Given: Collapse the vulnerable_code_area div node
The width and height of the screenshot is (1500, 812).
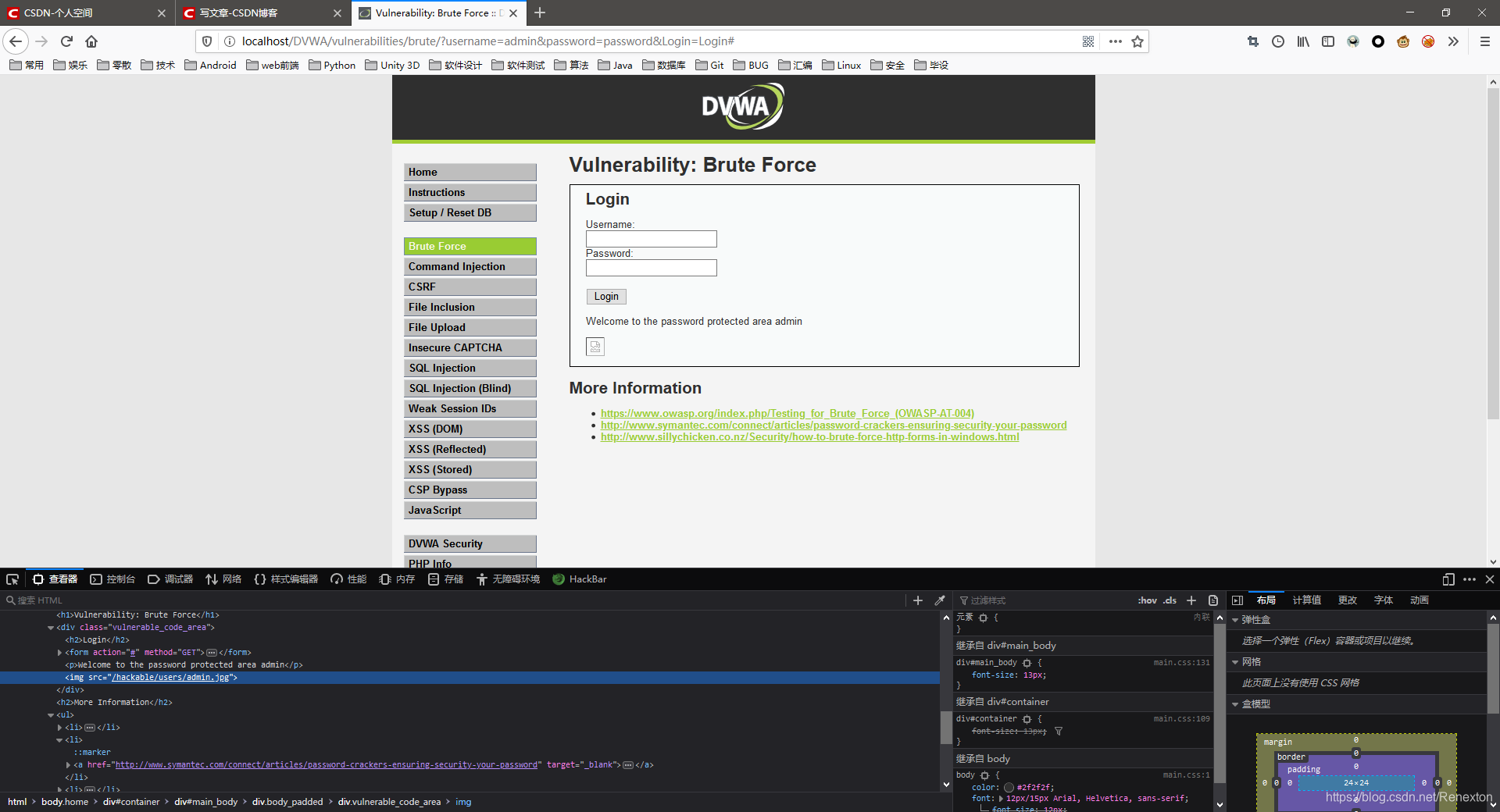Looking at the screenshot, I should tap(51, 628).
